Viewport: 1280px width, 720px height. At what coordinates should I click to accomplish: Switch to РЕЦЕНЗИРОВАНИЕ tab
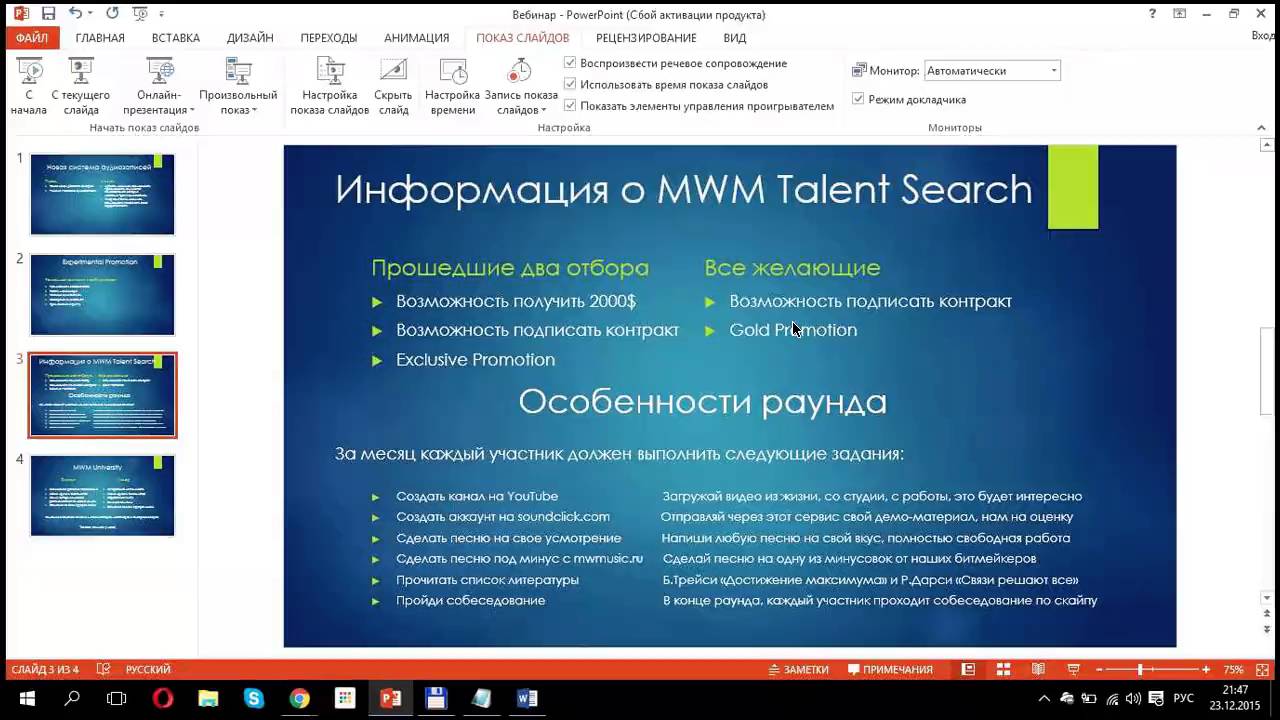646,38
